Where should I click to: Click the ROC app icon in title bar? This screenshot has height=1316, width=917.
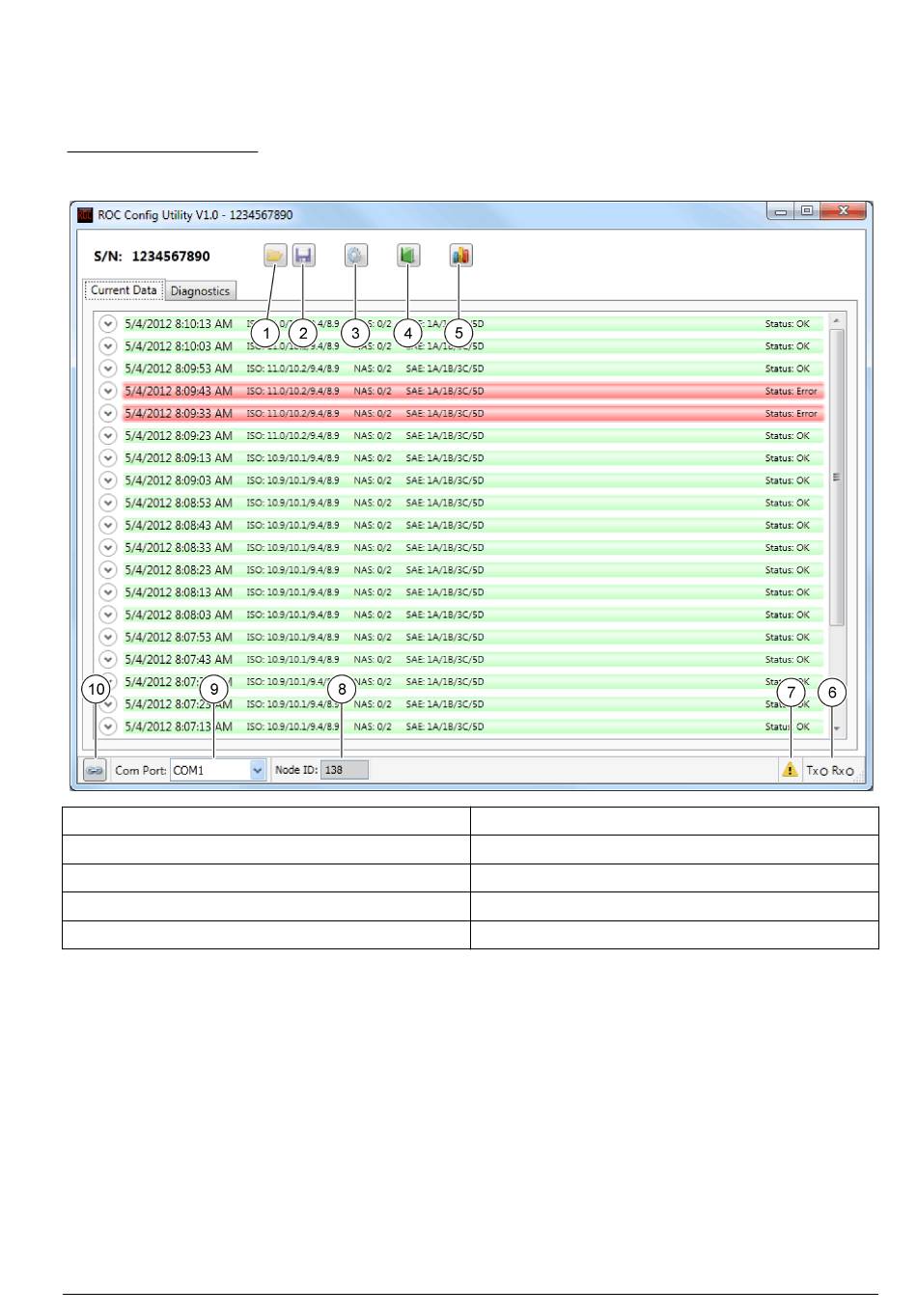tap(85, 214)
